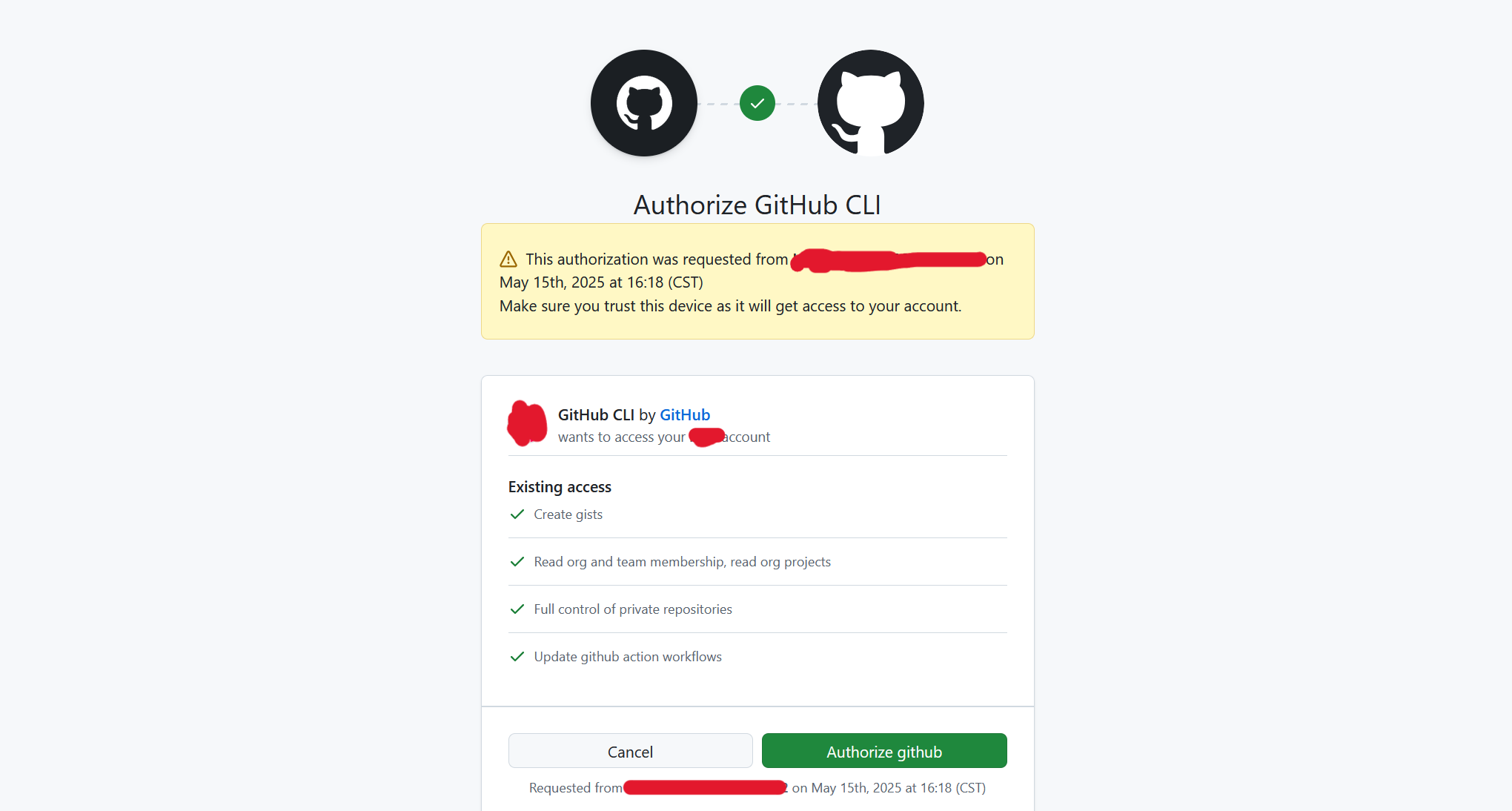The height and width of the screenshot is (811, 1512).
Task: Click checkmark beside Full control of private repositories
Action: click(x=517, y=609)
